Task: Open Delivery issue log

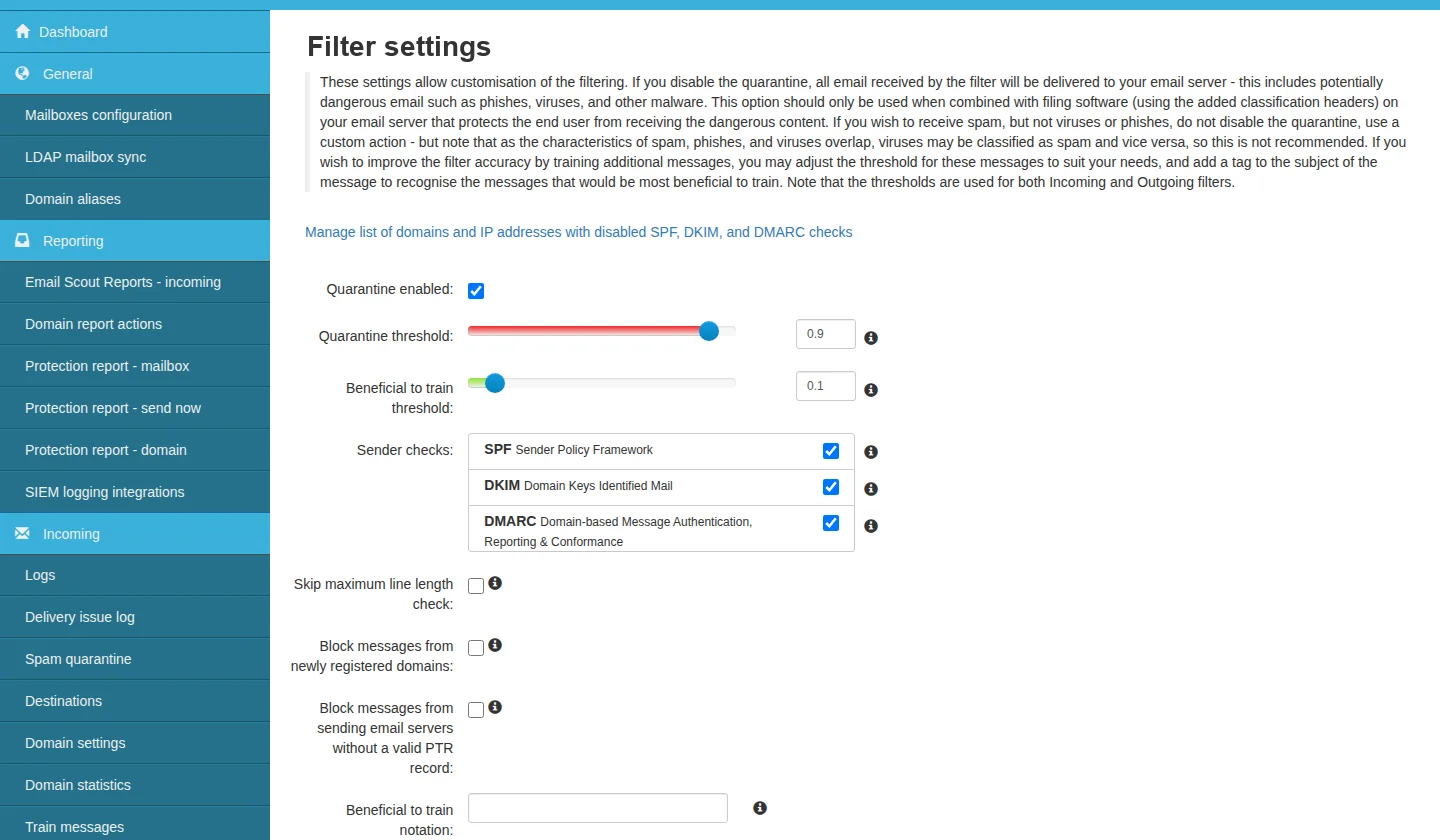Action: (135, 617)
